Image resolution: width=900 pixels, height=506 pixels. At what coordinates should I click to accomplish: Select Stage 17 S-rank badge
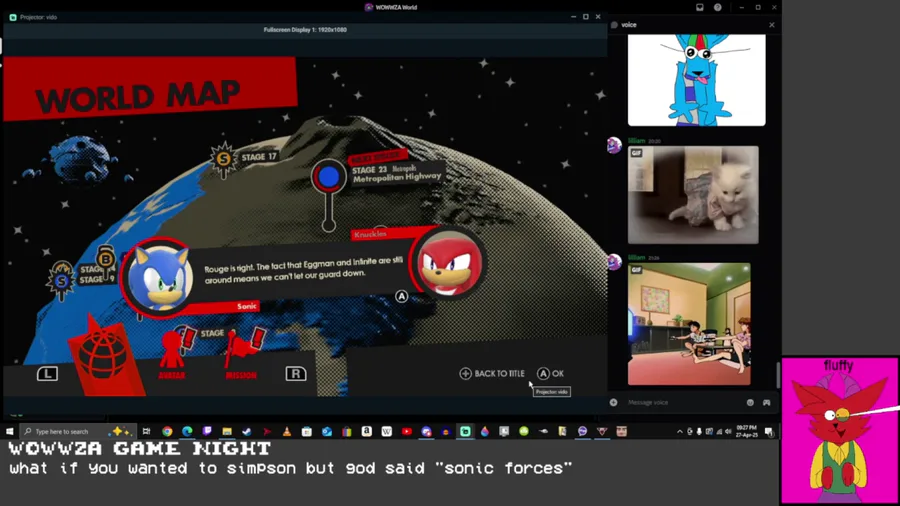click(x=223, y=158)
